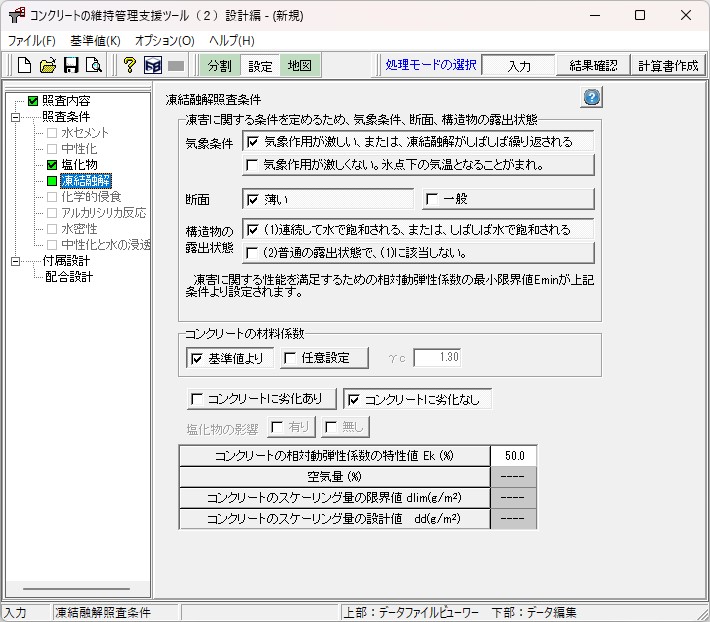Check the 一般 cross-section checkbox
The image size is (710, 622).
[432, 199]
